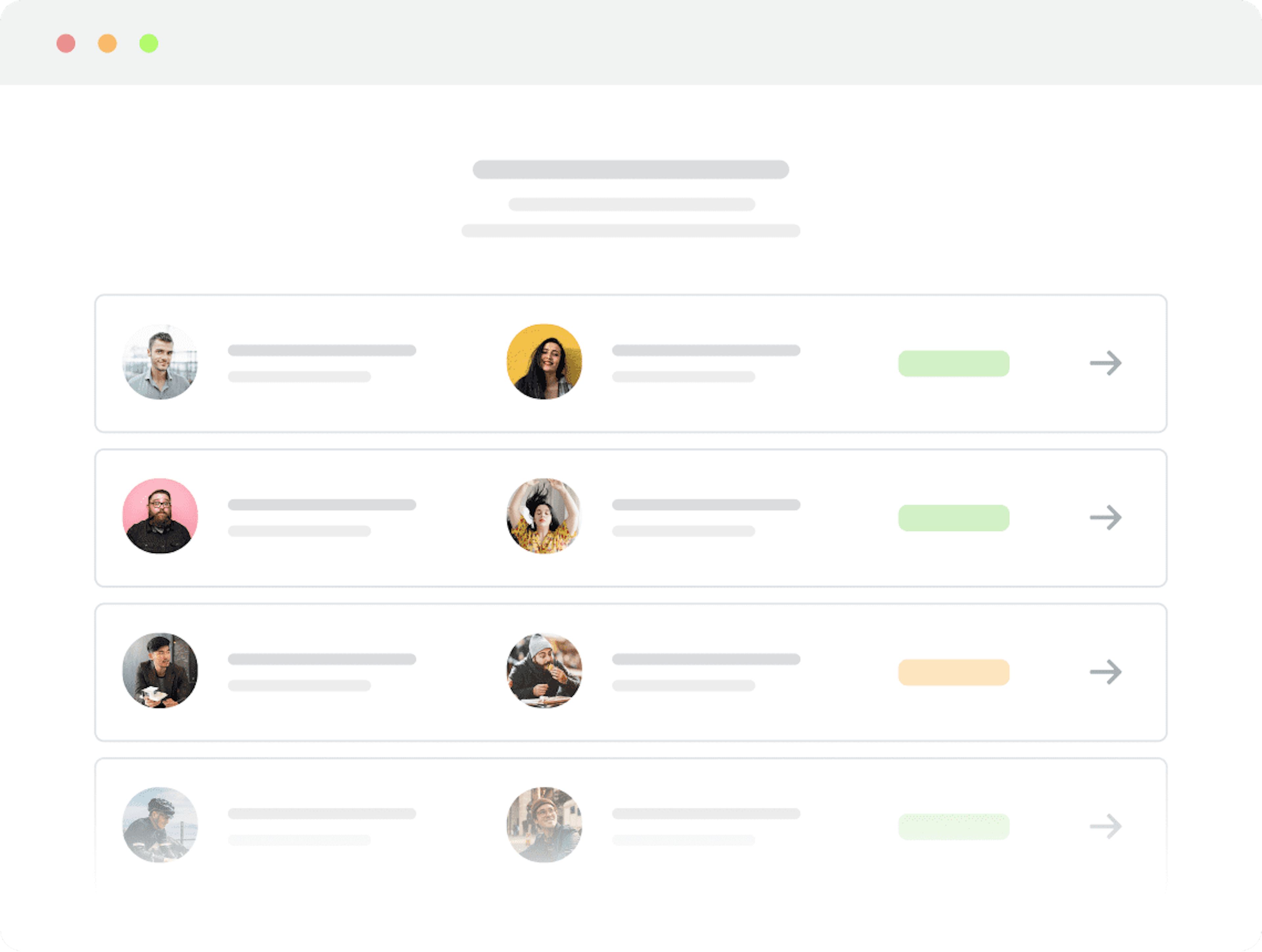The height and width of the screenshot is (952, 1262).
Task: Click the cyclist with helmet avatar
Action: point(160,825)
